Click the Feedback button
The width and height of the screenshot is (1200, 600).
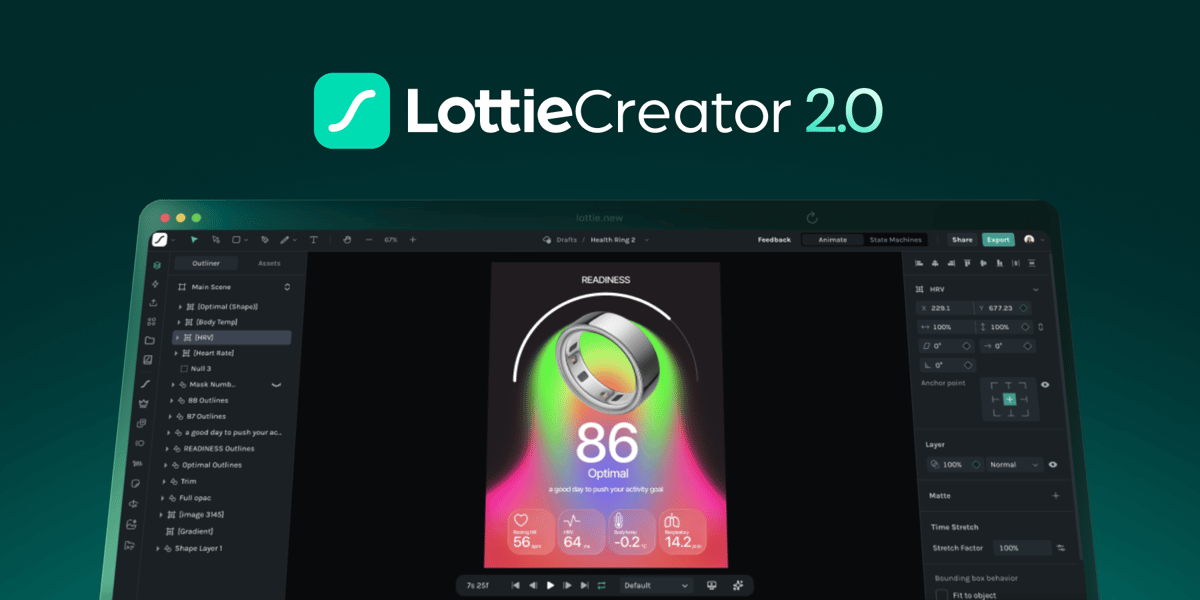pos(774,240)
